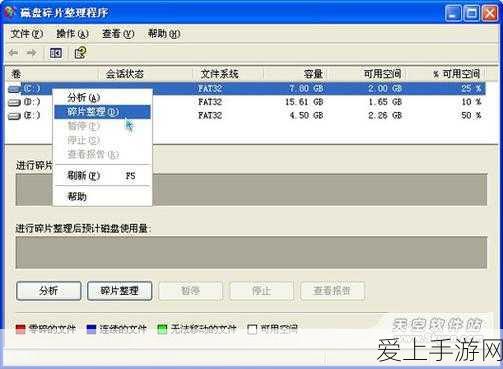503x369 pixels.
Task: Select the E: drive icon
Action: pyautogui.click(x=14, y=116)
